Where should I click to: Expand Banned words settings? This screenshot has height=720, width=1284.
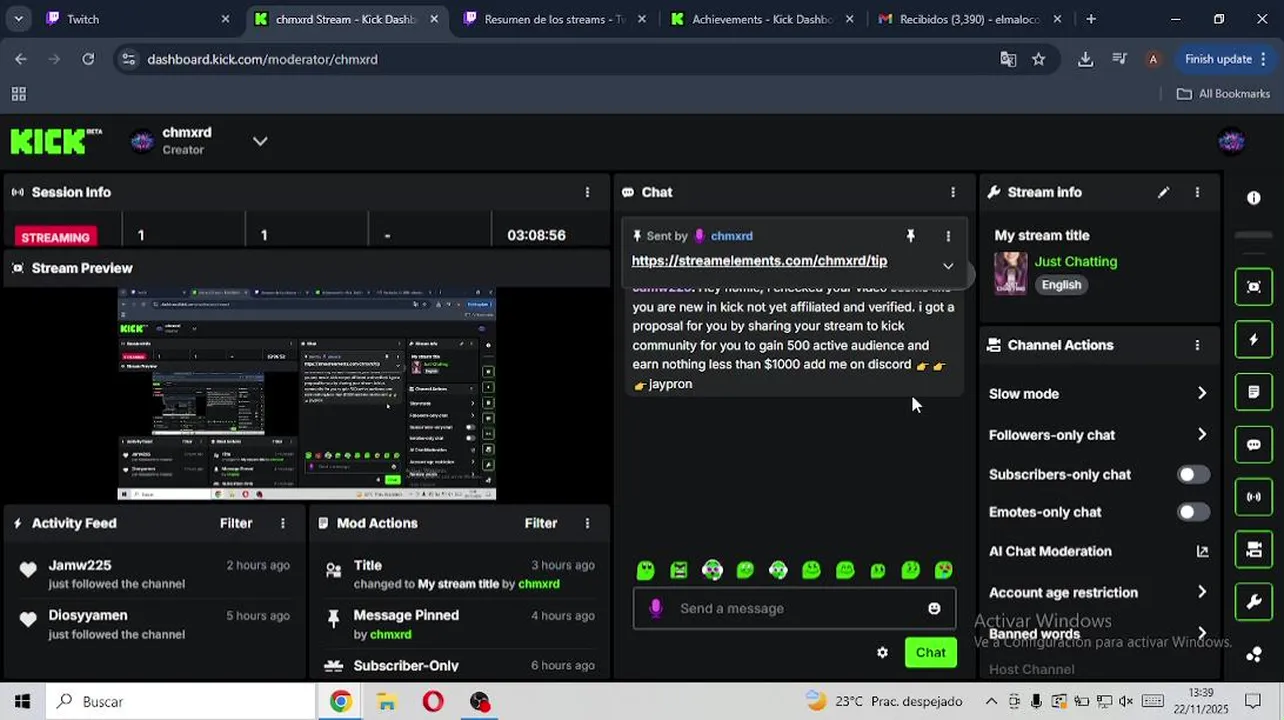click(1201, 634)
